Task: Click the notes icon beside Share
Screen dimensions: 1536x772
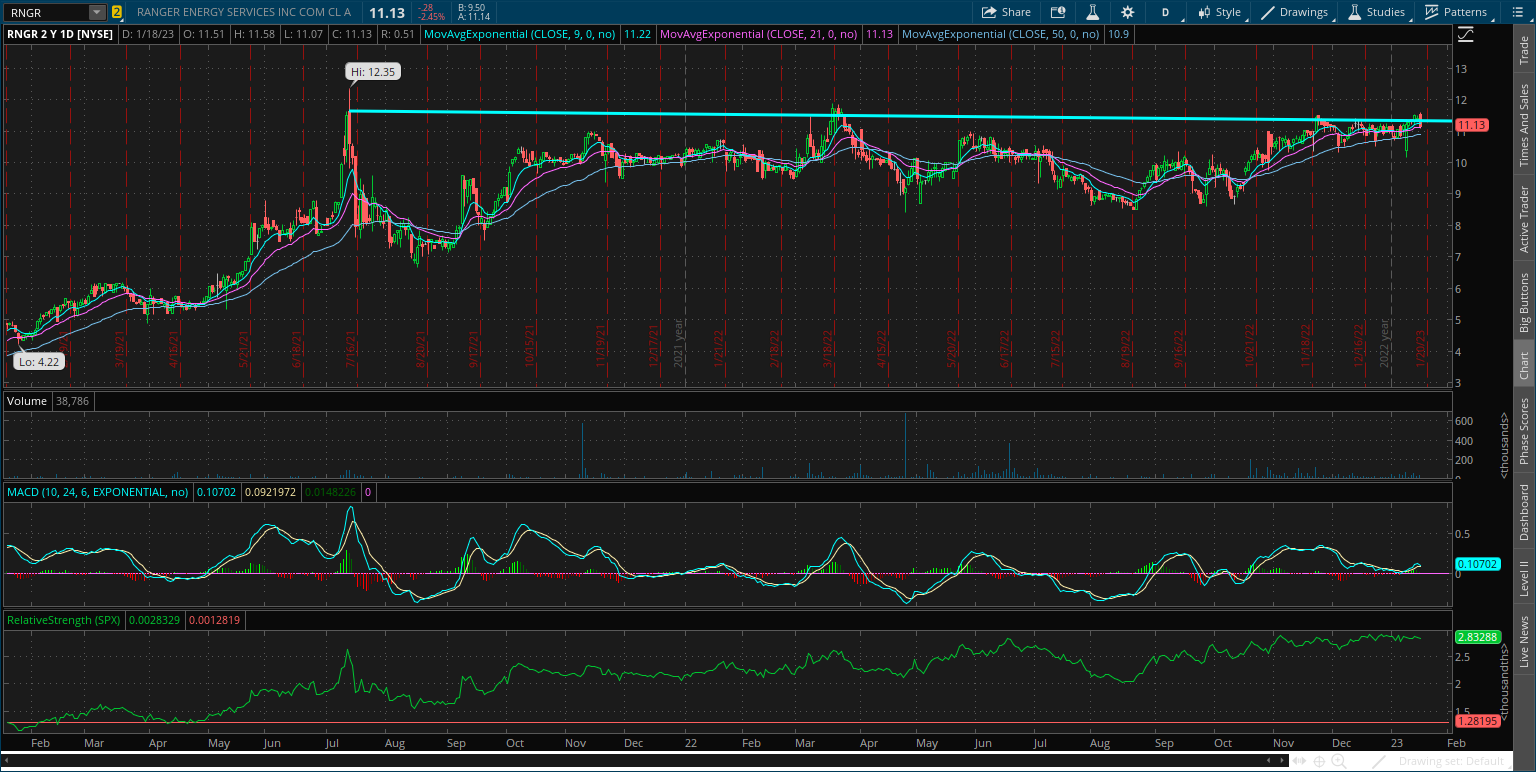Action: tap(1058, 12)
